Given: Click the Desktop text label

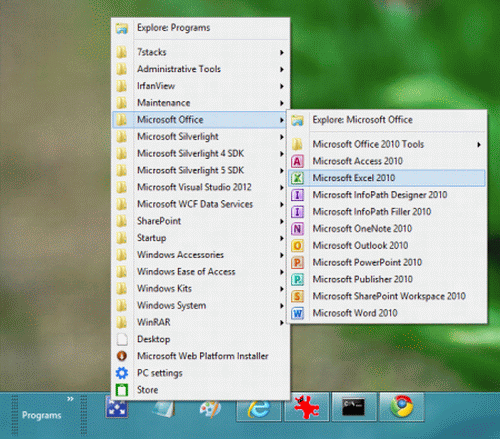Looking at the screenshot, I should point(154,340).
